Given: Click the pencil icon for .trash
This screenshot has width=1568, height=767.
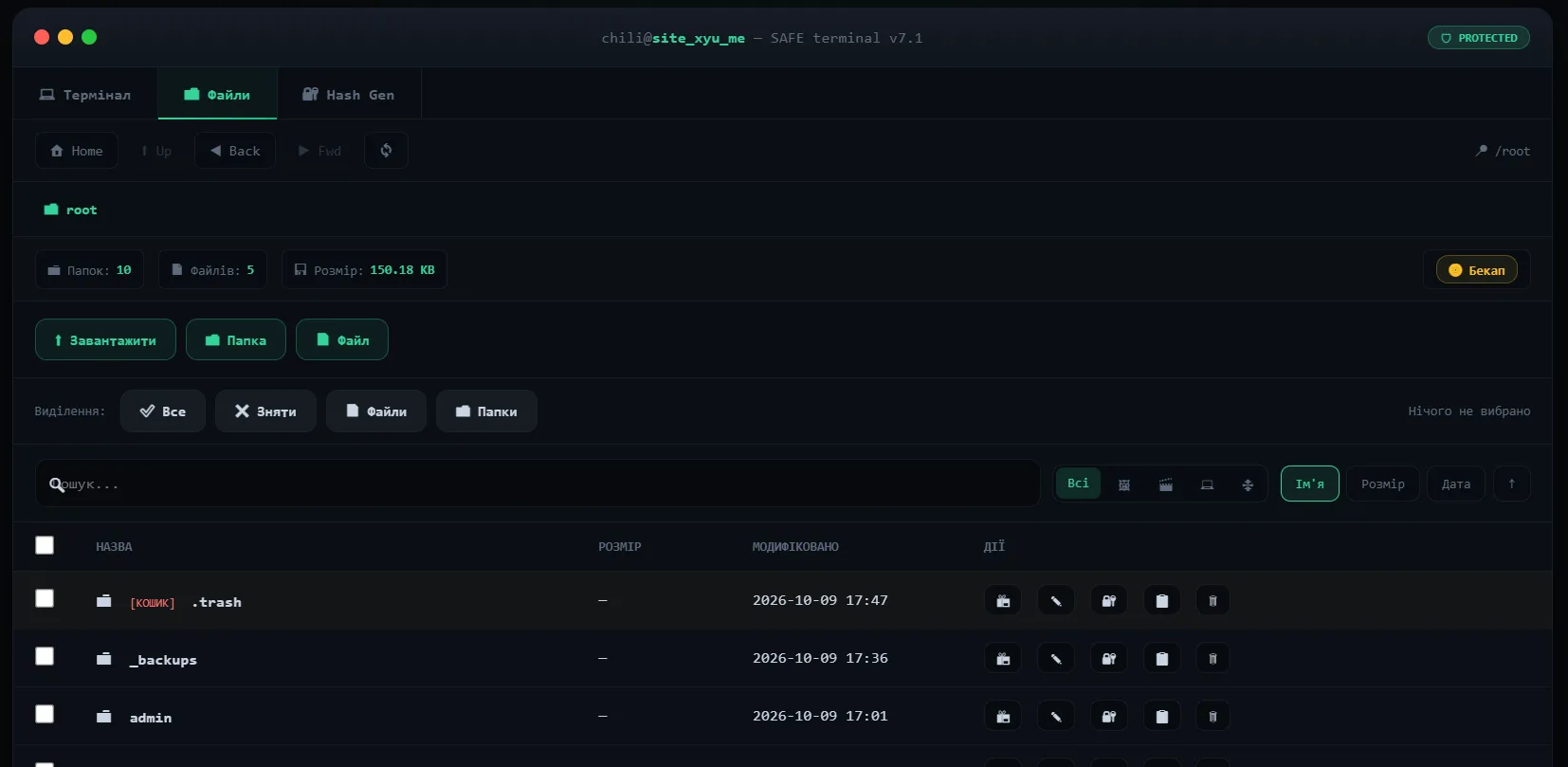Looking at the screenshot, I should [1056, 601].
